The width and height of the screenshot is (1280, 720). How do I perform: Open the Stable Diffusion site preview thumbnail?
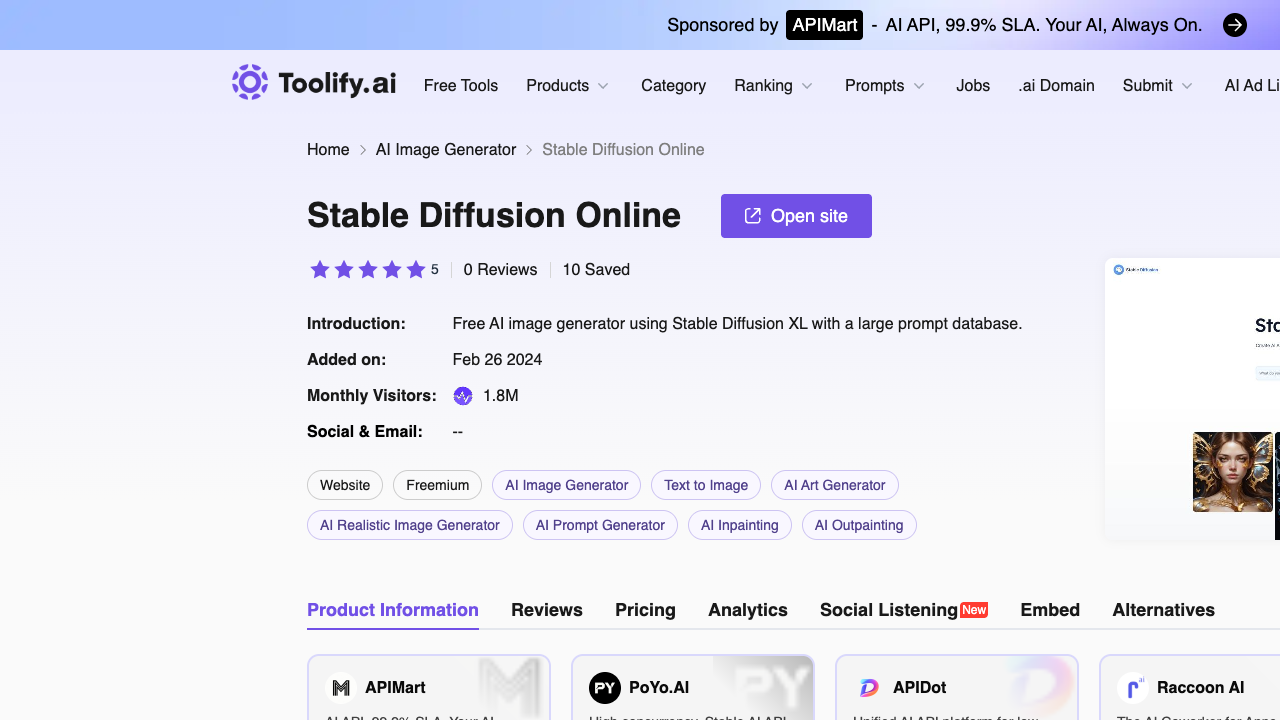click(x=1192, y=399)
